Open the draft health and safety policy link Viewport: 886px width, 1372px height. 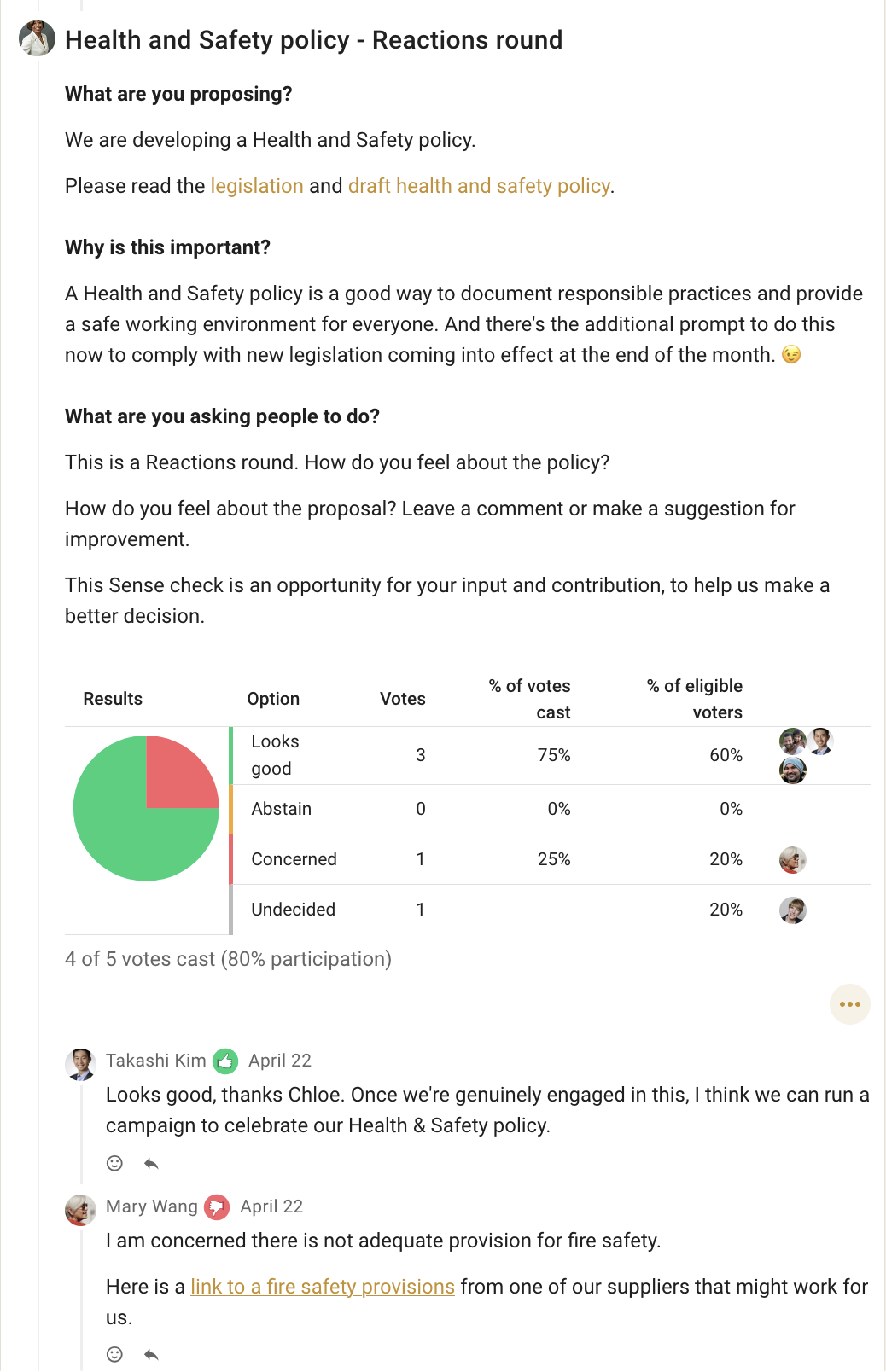click(479, 186)
